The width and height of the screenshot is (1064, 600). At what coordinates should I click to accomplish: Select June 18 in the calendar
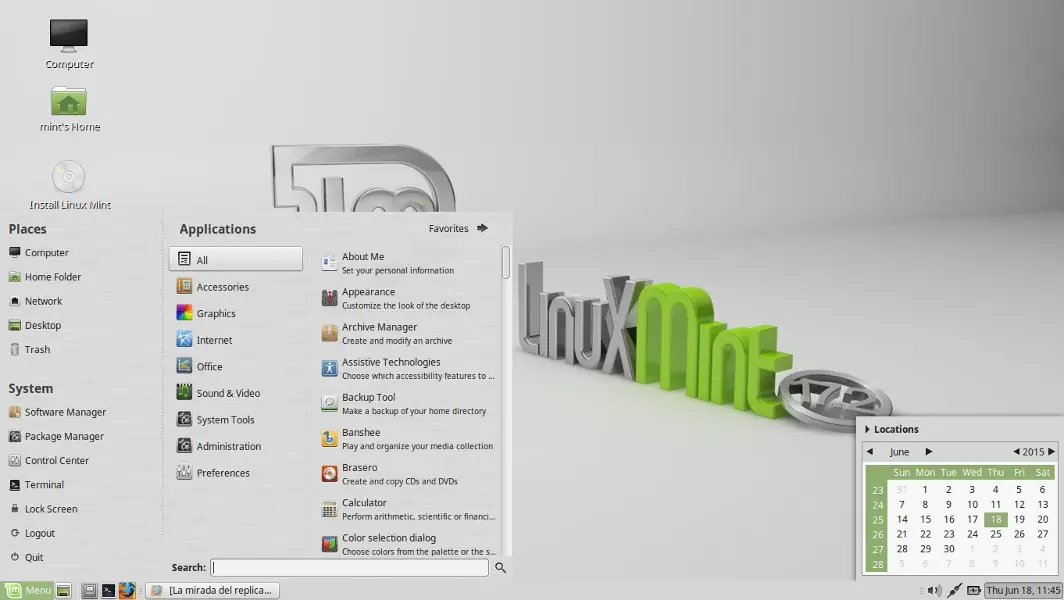[995, 519]
